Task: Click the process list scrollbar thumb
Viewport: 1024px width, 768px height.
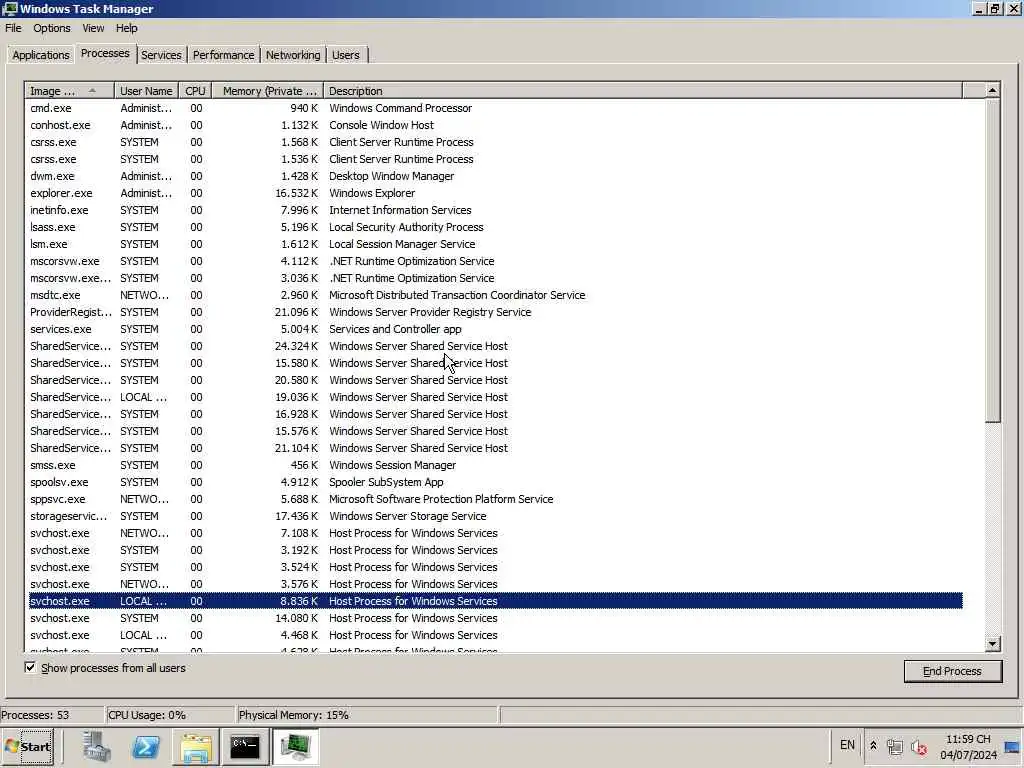Action: [992, 261]
